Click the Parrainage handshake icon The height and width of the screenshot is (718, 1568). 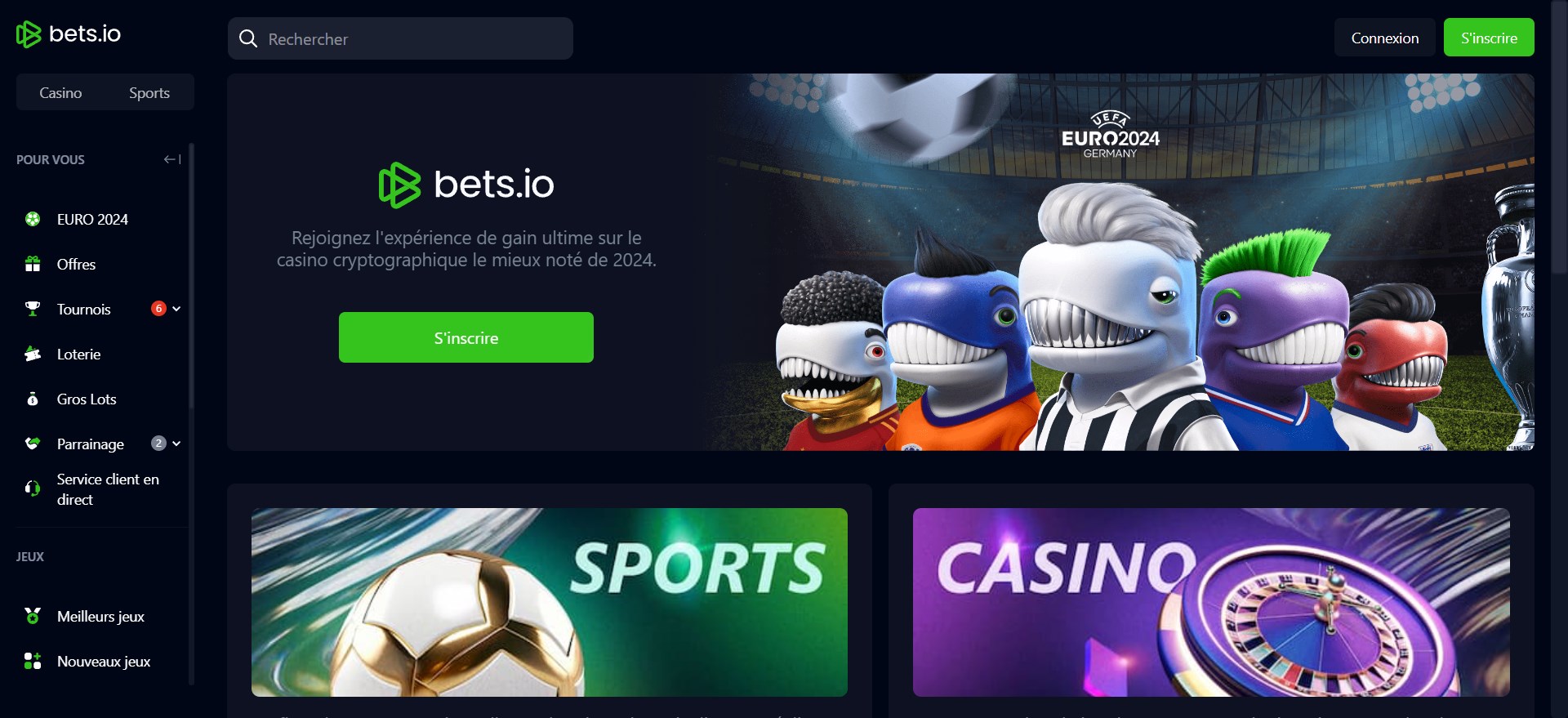[33, 444]
